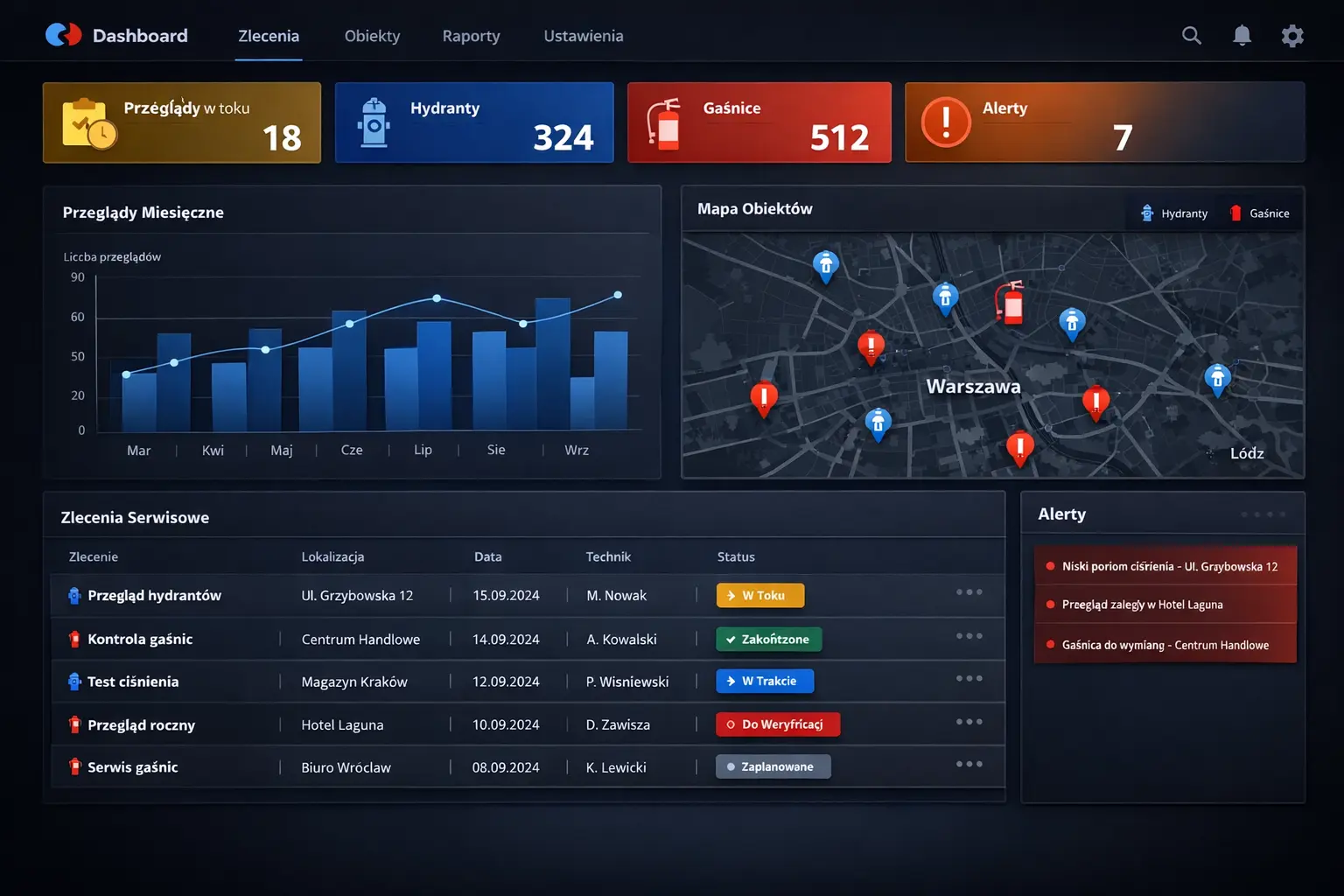Toggle the Gaśnice map legend filter
Screen dimensions: 1344x896
(1260, 213)
